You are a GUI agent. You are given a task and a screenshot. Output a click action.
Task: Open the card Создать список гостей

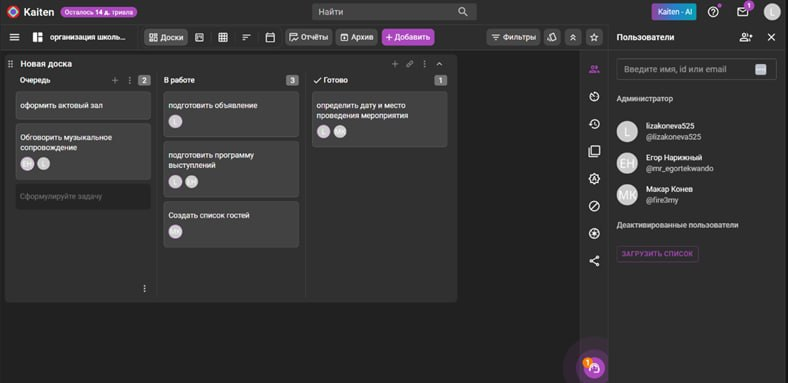point(231,224)
